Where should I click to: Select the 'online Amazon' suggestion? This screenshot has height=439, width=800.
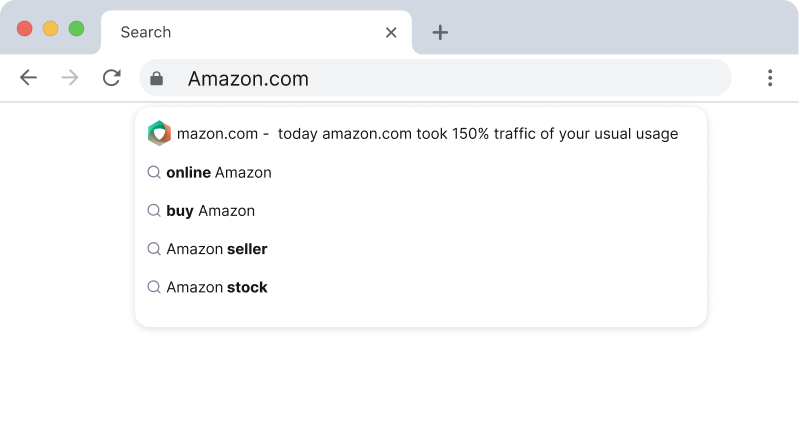219,172
